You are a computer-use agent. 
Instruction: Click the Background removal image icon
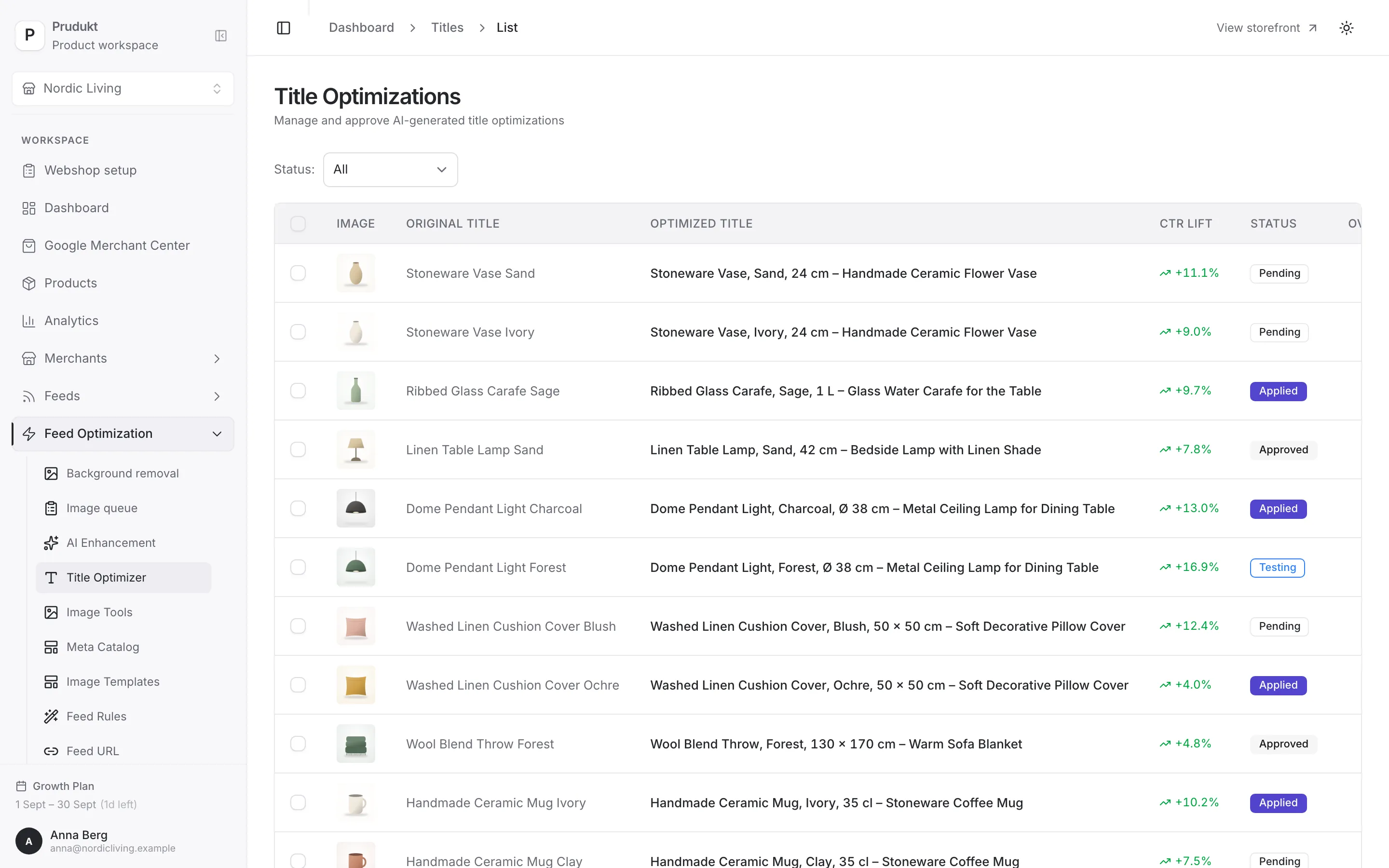[51, 473]
